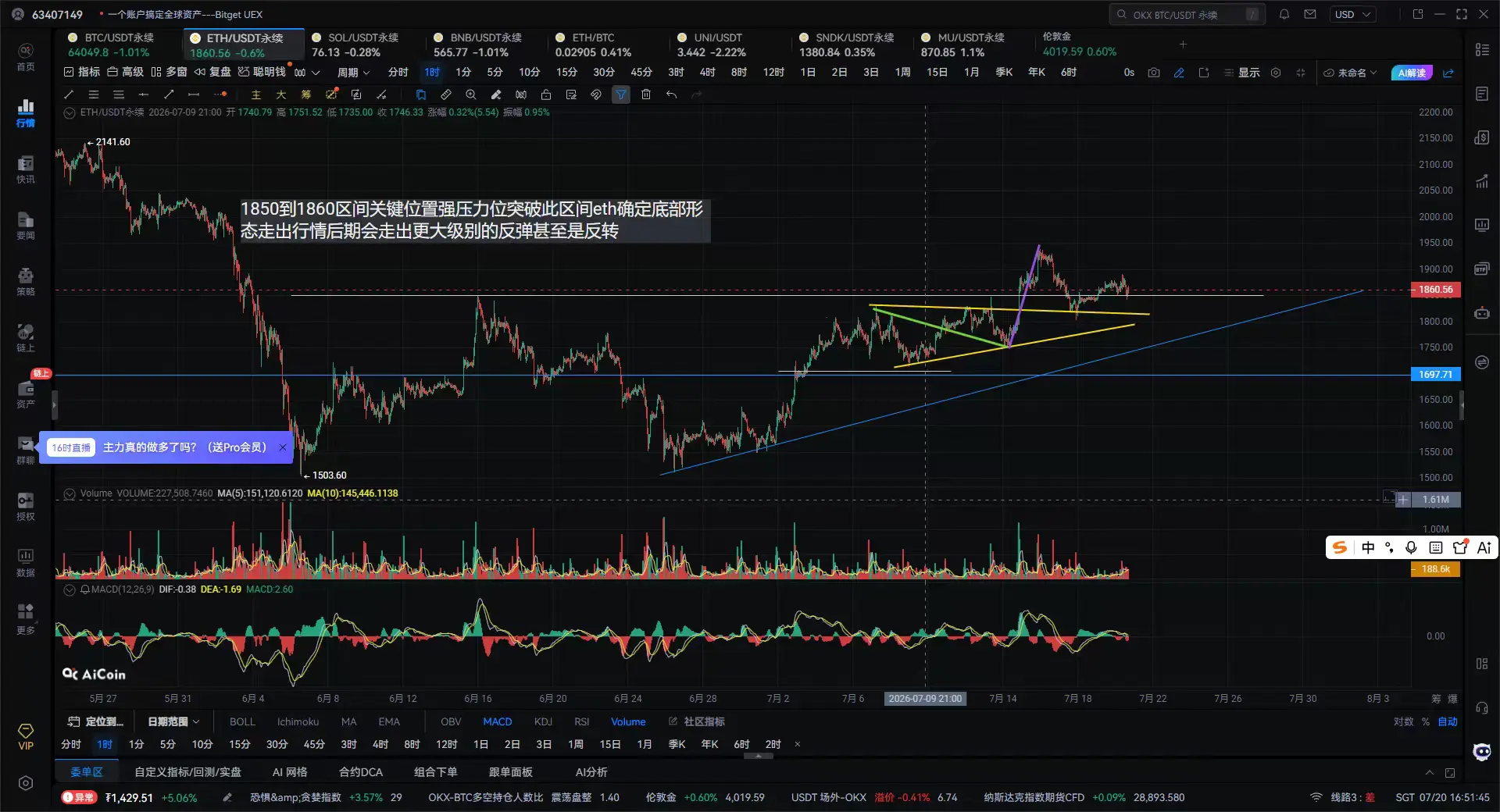The width and height of the screenshot is (1500, 812).
Task: Enable the BOLL indicator
Action: click(x=242, y=721)
